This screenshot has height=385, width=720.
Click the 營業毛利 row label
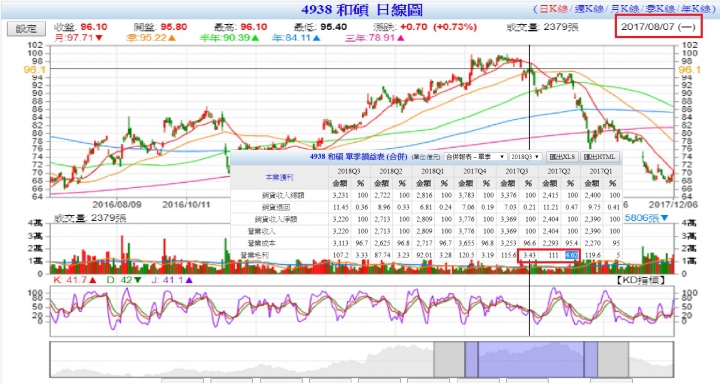point(255,255)
